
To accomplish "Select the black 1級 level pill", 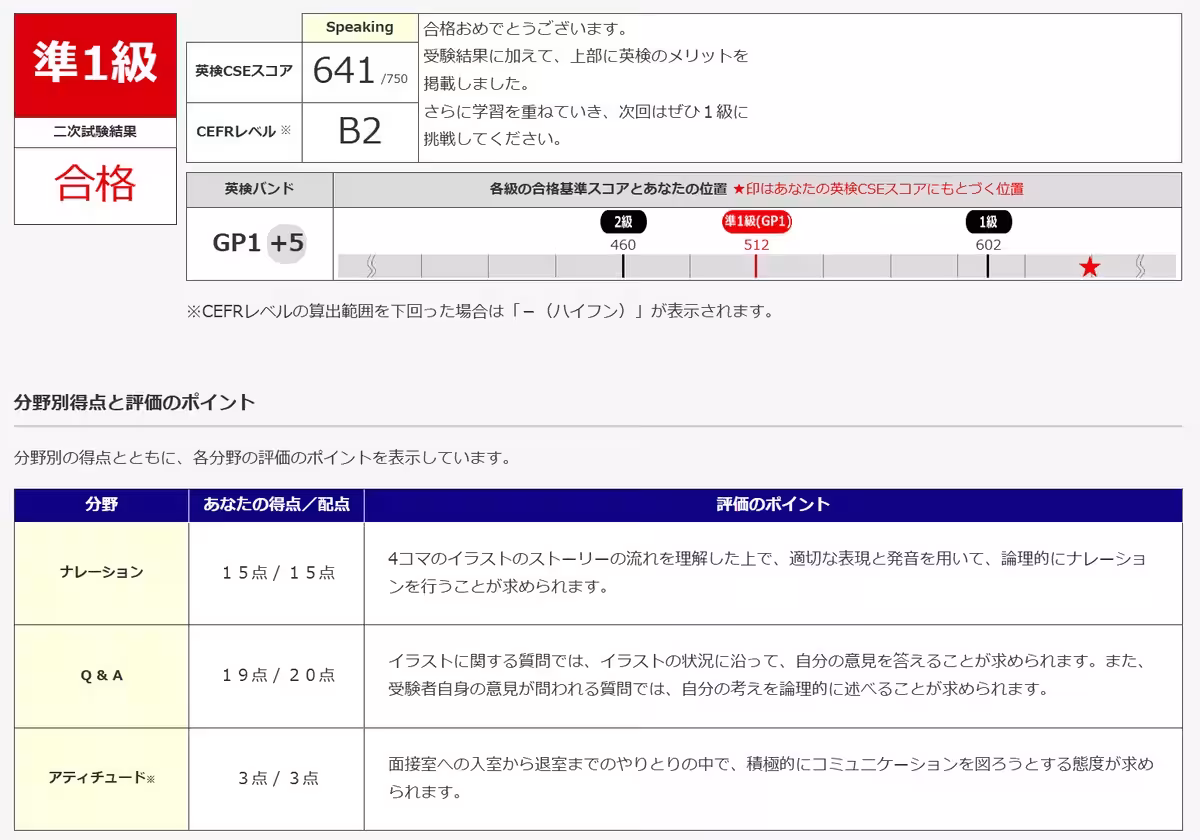I will [987, 222].
